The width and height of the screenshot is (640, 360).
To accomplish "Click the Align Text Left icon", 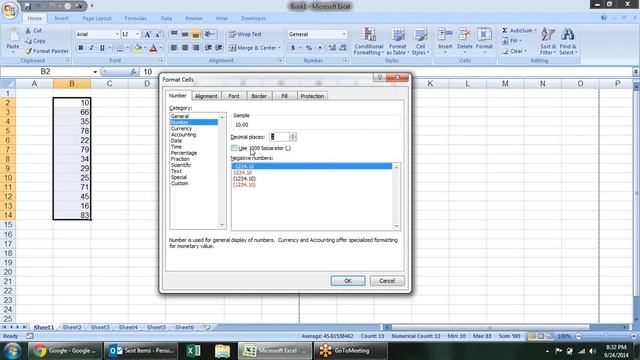I will pyautogui.click(x=174, y=48).
